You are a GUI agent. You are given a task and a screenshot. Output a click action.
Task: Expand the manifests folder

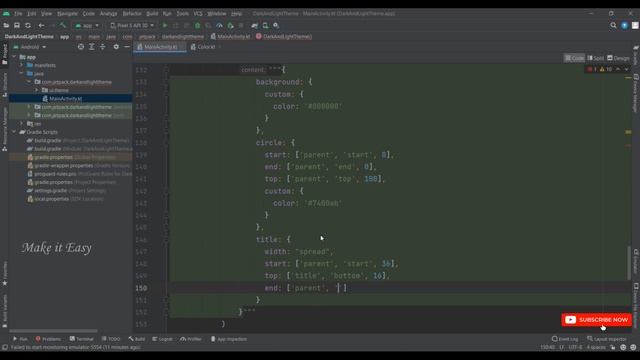click(x=22, y=65)
